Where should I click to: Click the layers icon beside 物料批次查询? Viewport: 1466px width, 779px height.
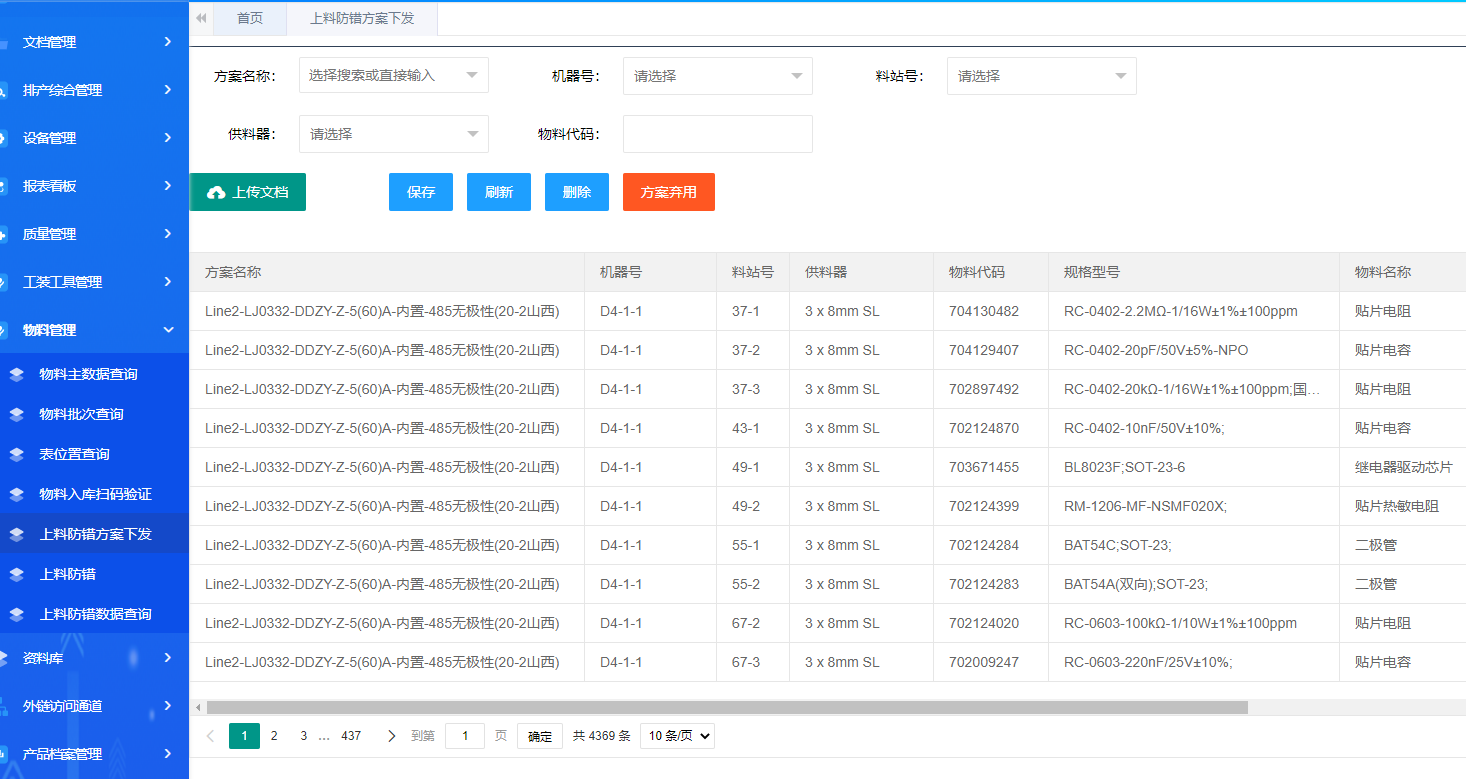(x=16, y=414)
